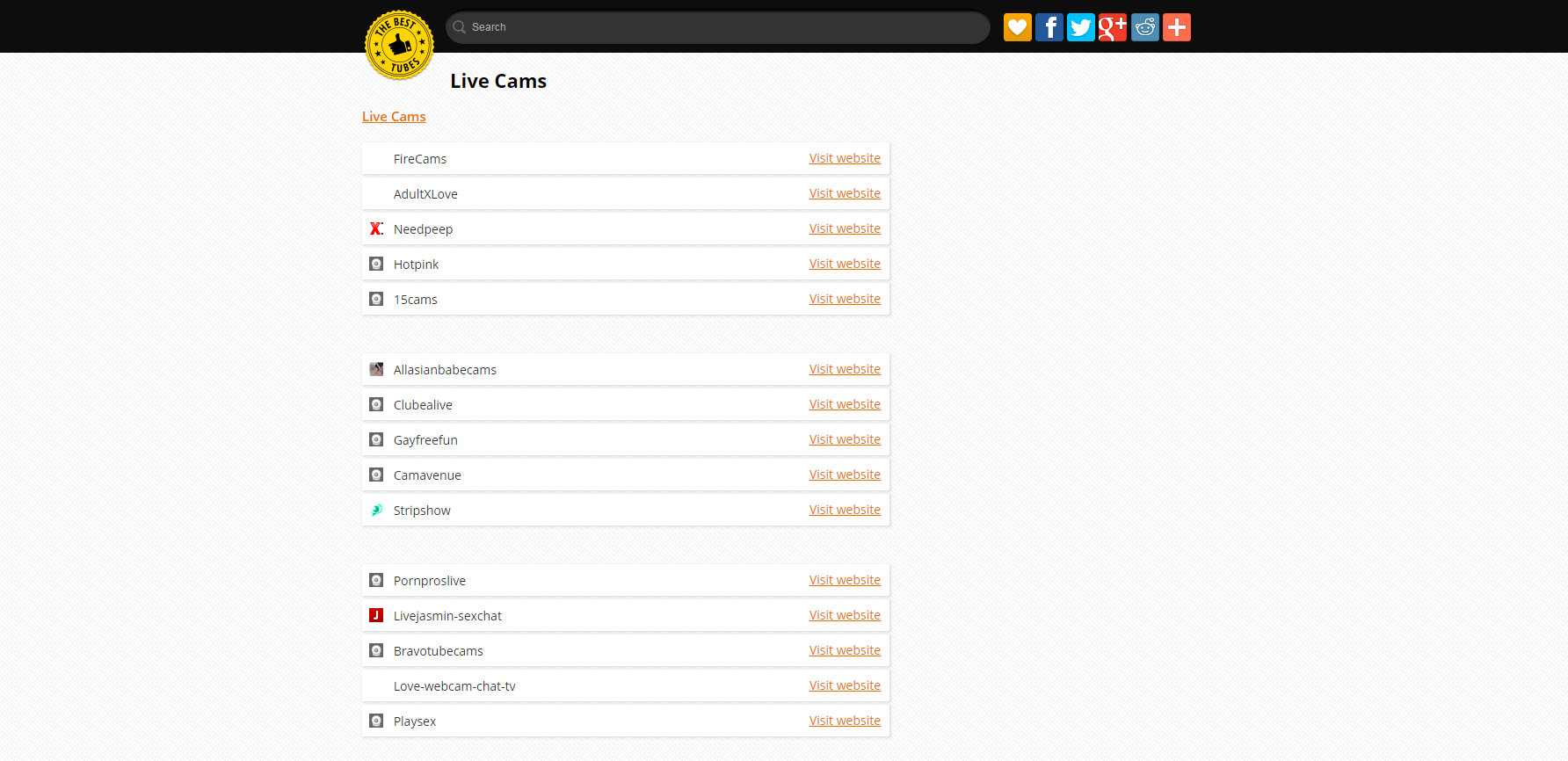Visit website link for 15cams
This screenshot has height=761, width=1568.
click(x=845, y=299)
